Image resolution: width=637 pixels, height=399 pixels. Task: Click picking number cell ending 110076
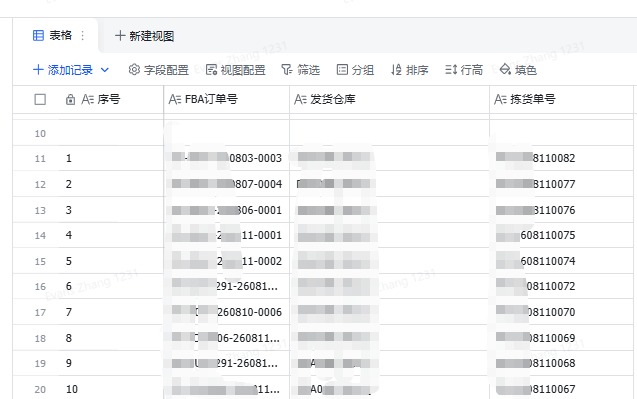pyautogui.click(x=561, y=210)
